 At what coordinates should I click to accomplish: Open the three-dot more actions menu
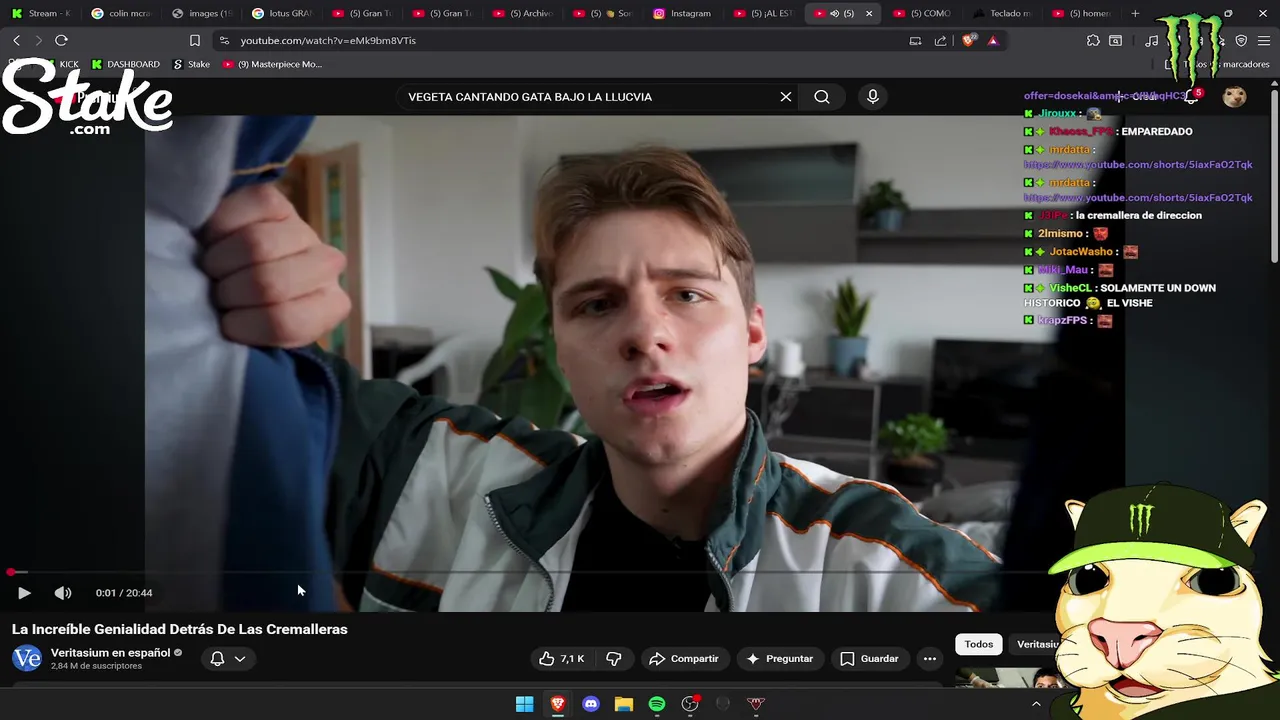click(x=930, y=659)
